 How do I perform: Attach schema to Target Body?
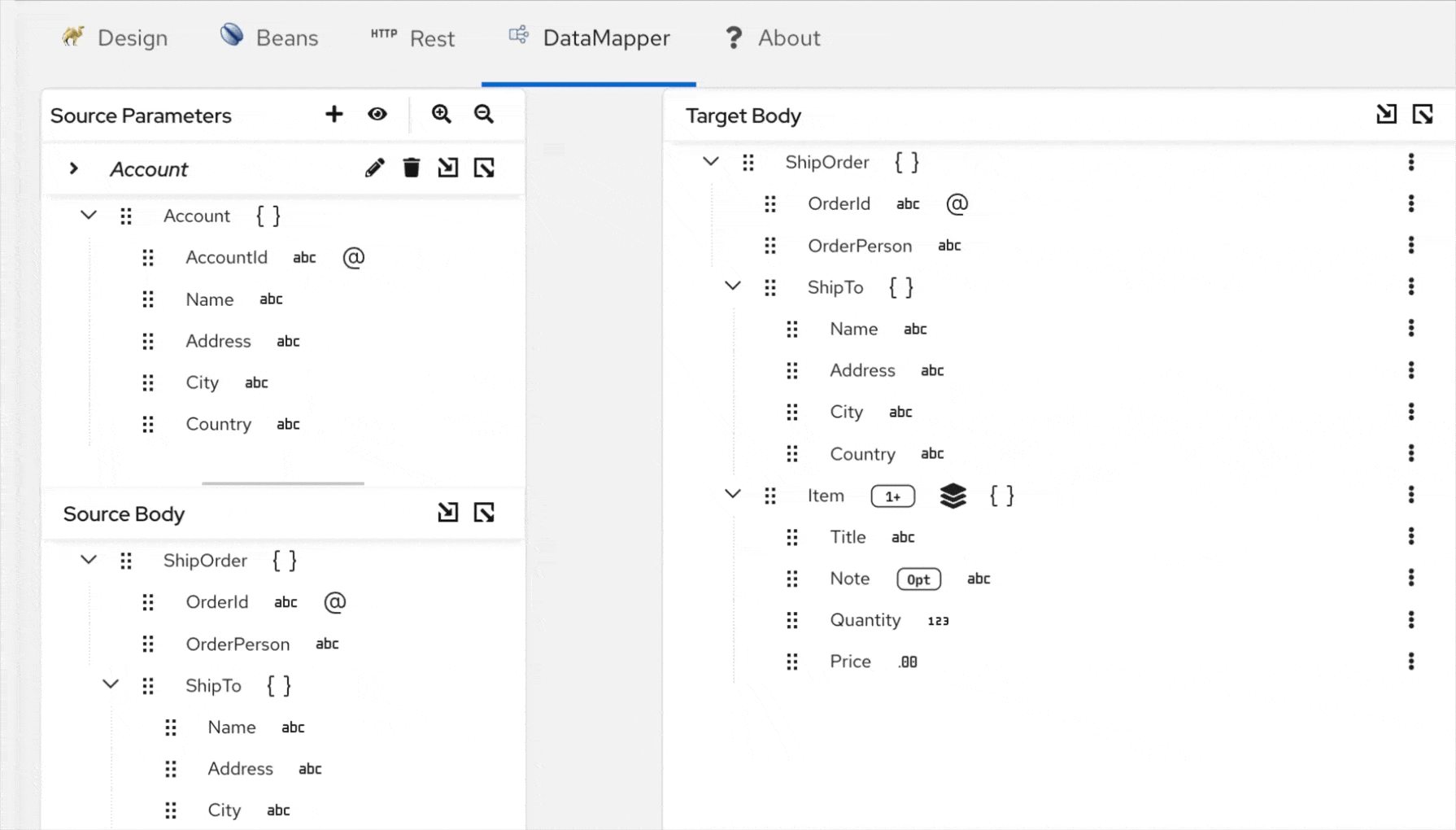1386,115
